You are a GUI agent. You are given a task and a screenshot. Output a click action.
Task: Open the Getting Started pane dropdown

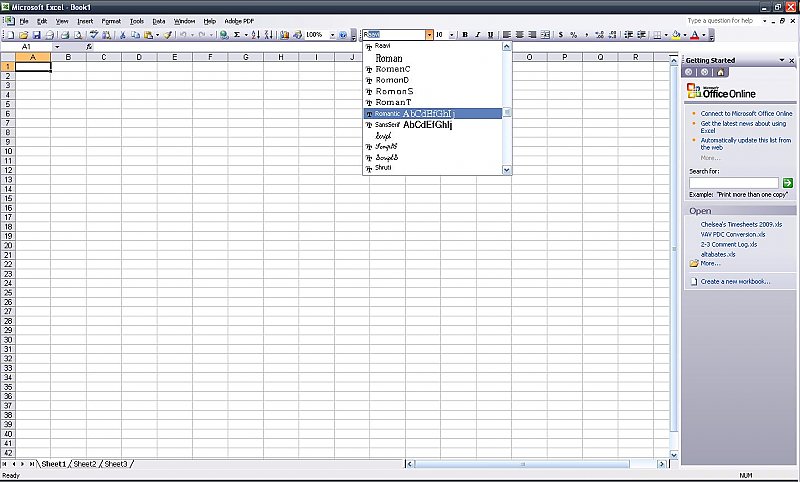782,60
